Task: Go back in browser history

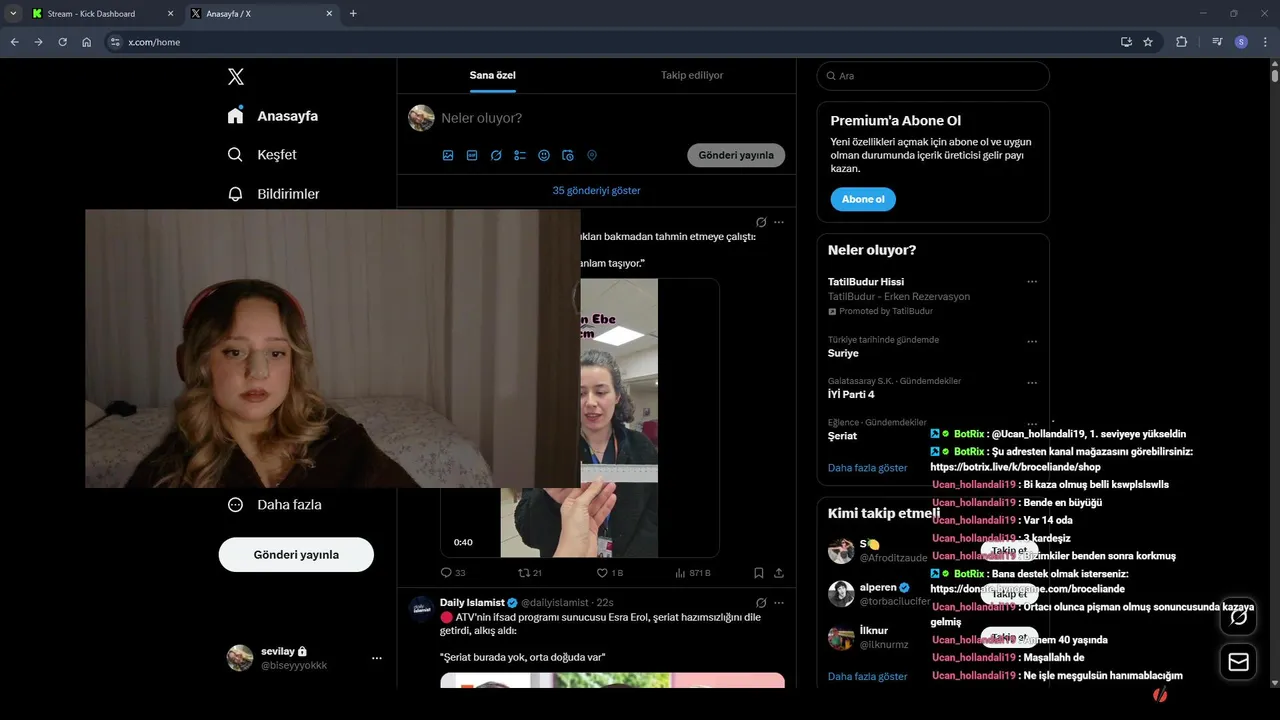Action: tap(14, 42)
